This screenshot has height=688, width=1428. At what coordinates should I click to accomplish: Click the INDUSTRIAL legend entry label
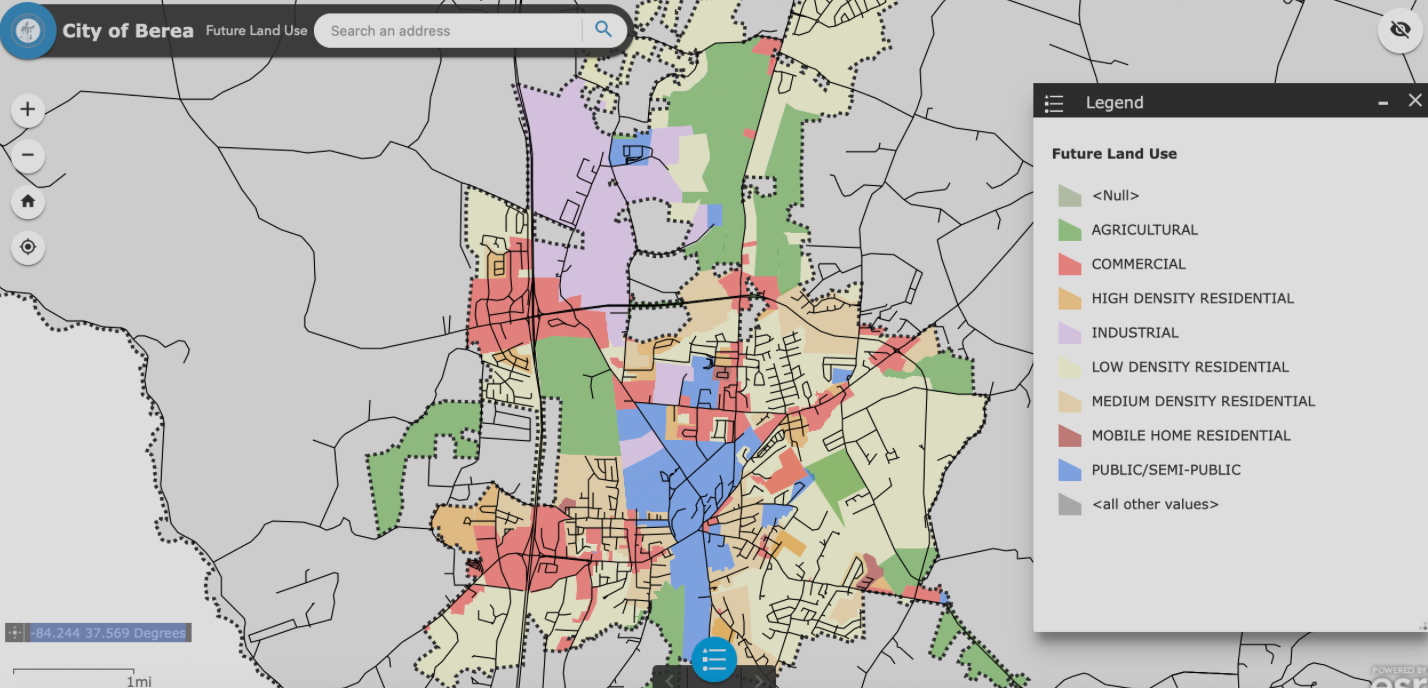pos(1135,333)
